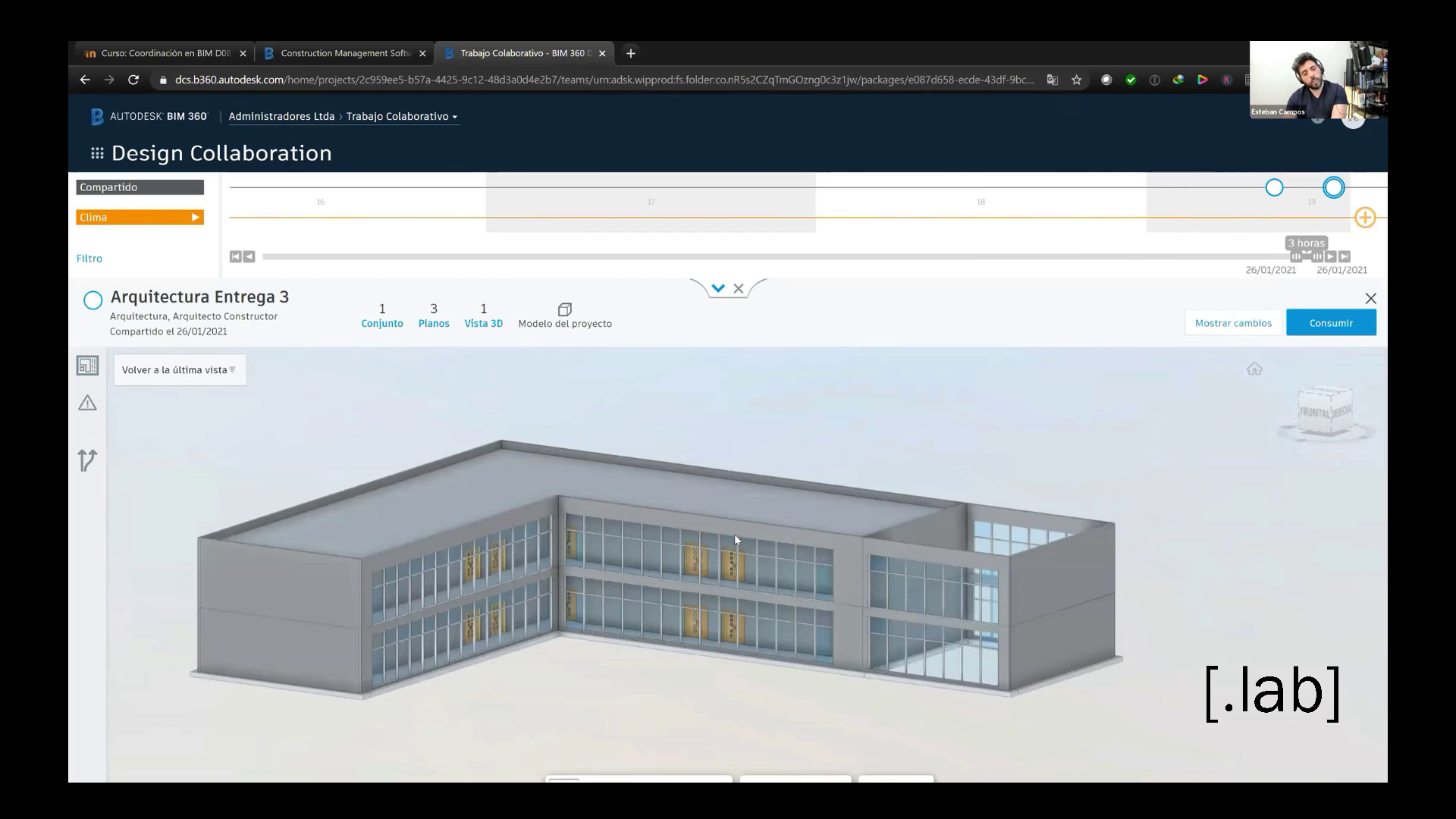Screen dimensions: 1456x819
Task: Click the Mostrar cambios button
Action: [1233, 323]
